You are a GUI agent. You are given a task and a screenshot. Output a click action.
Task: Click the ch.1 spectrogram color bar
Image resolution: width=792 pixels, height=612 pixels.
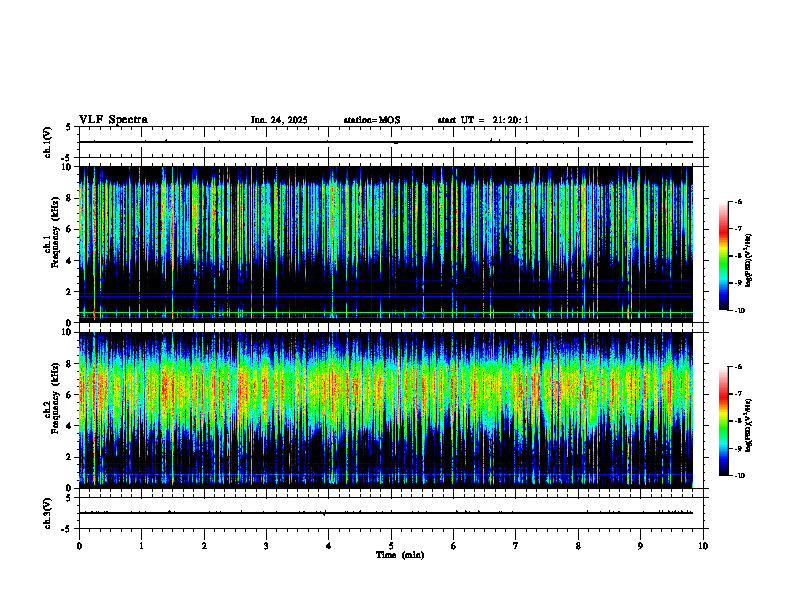[x=724, y=256]
